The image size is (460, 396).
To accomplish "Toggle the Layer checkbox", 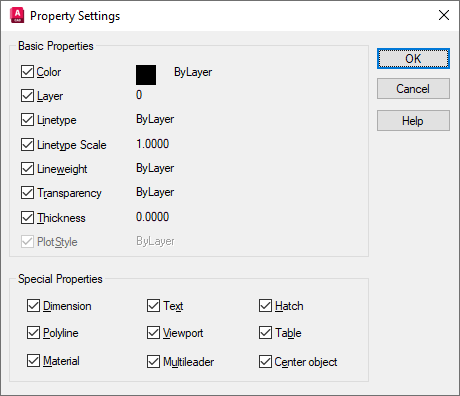I will [x=27, y=96].
